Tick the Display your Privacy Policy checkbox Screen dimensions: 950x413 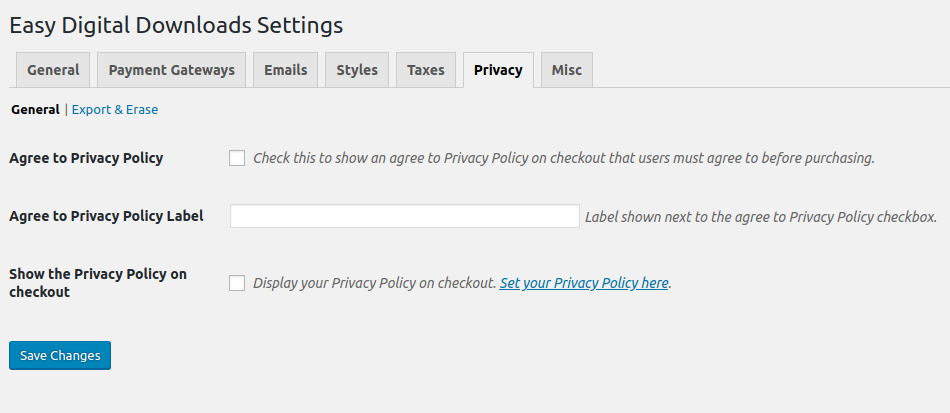[237, 283]
